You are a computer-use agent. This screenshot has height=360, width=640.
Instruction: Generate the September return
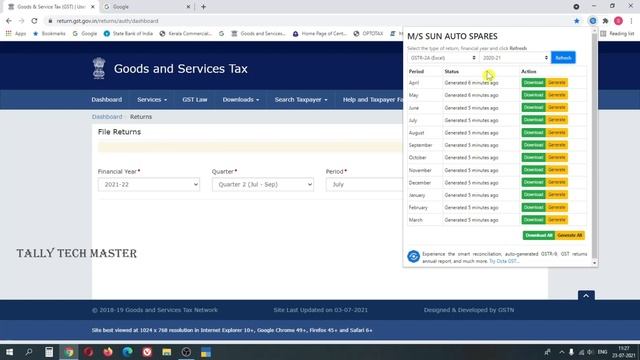click(x=556, y=145)
